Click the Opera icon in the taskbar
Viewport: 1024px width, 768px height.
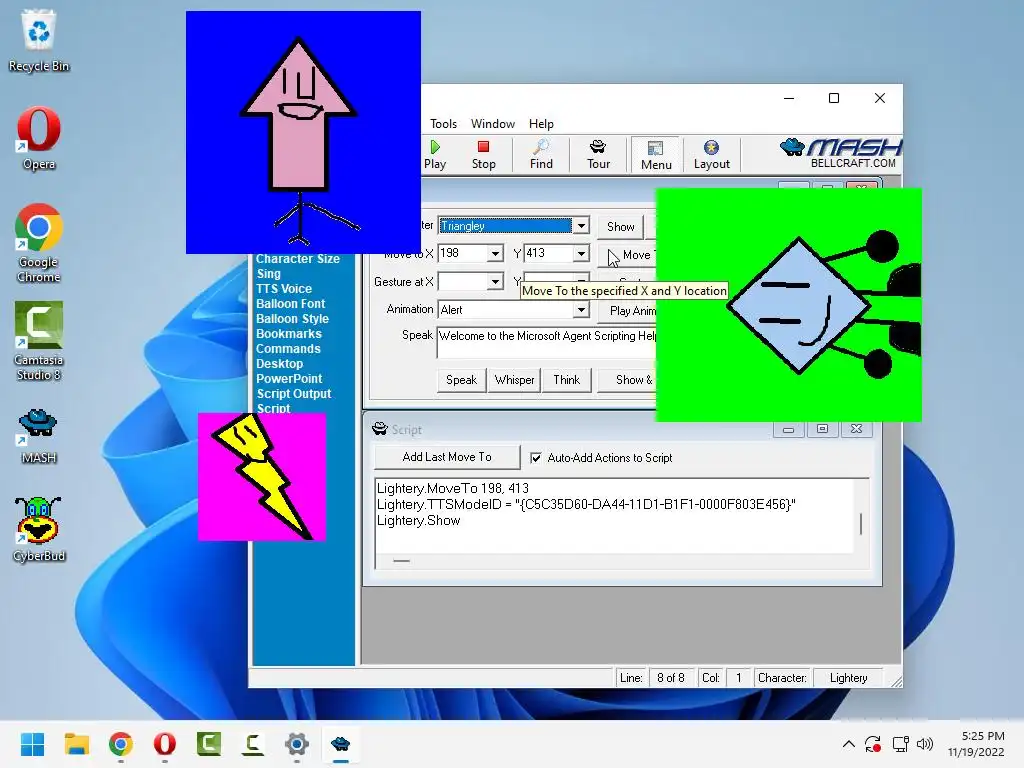pyautogui.click(x=165, y=744)
